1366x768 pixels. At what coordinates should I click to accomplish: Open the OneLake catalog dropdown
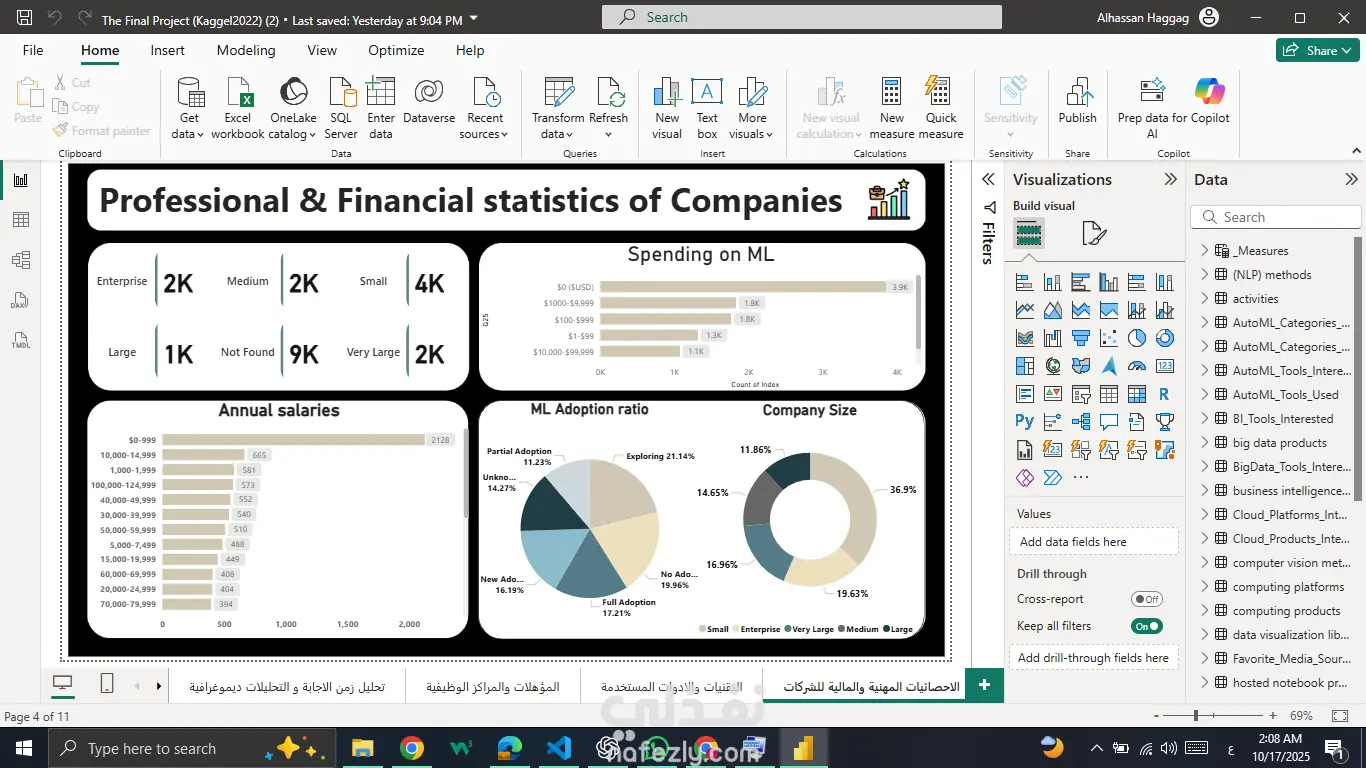293,108
